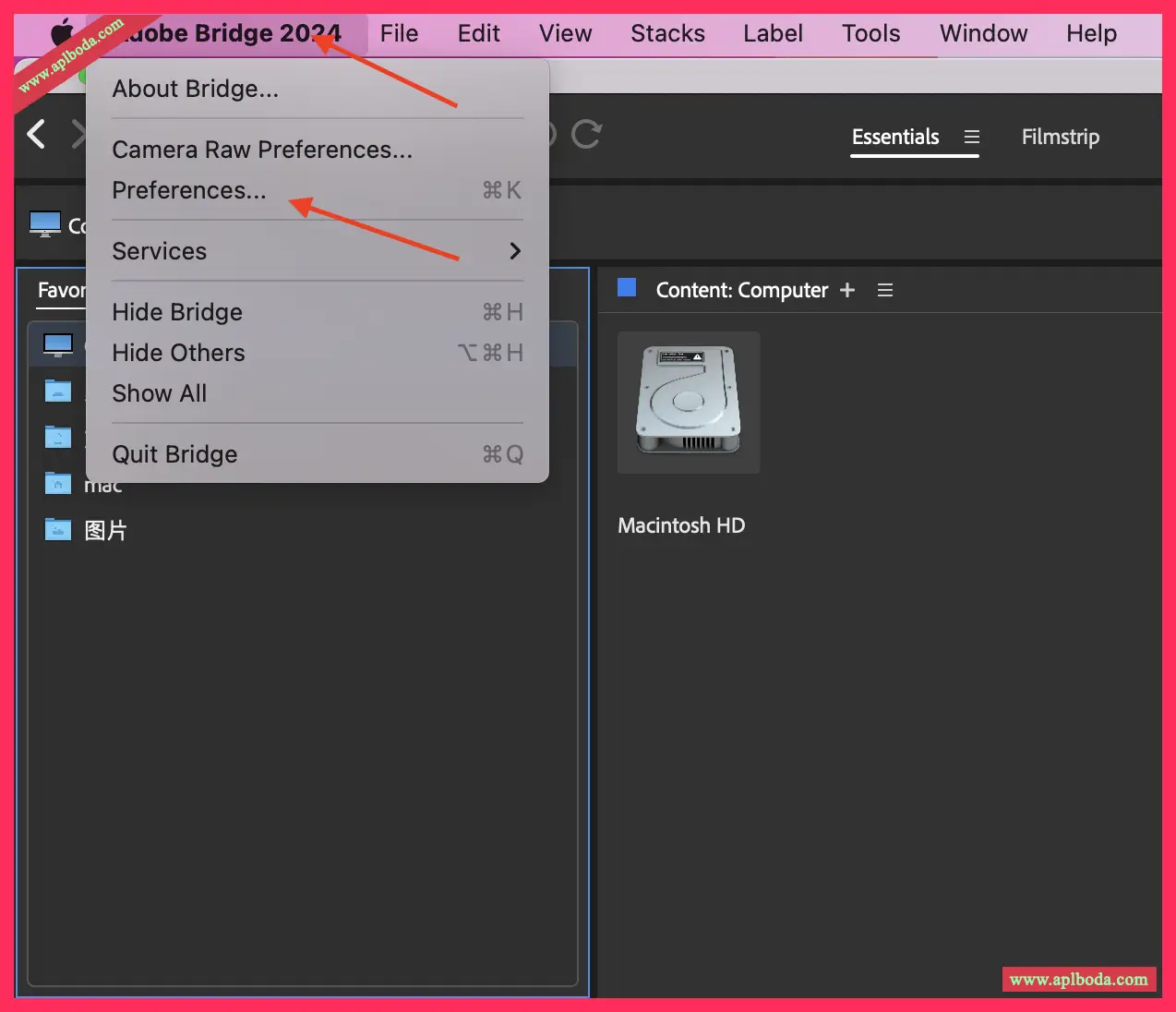Switch to the Essentials workspace
The image size is (1176, 1012).
coord(894,136)
